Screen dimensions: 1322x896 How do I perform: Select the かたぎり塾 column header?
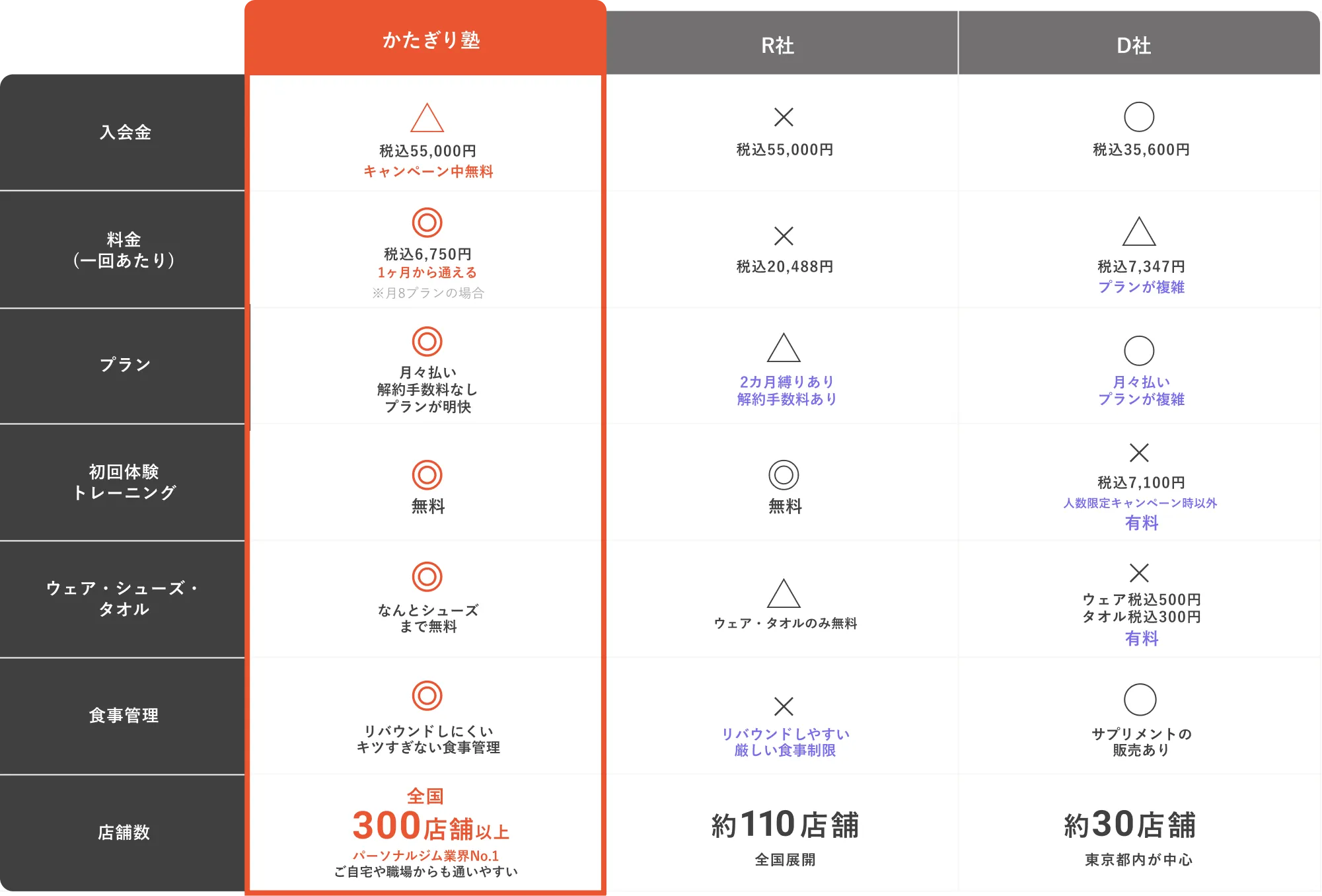[425, 38]
